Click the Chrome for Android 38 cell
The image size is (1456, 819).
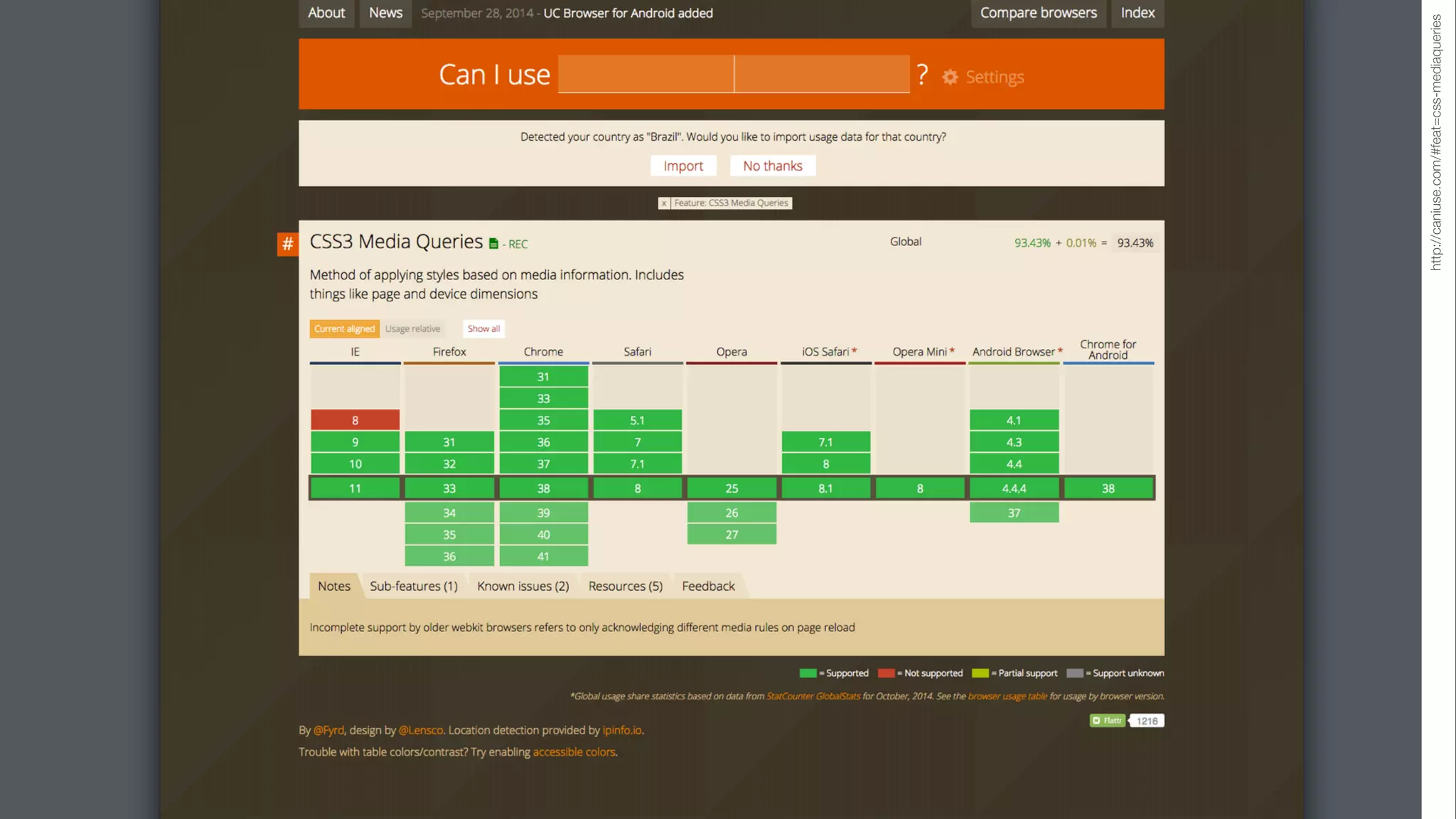tap(1108, 488)
